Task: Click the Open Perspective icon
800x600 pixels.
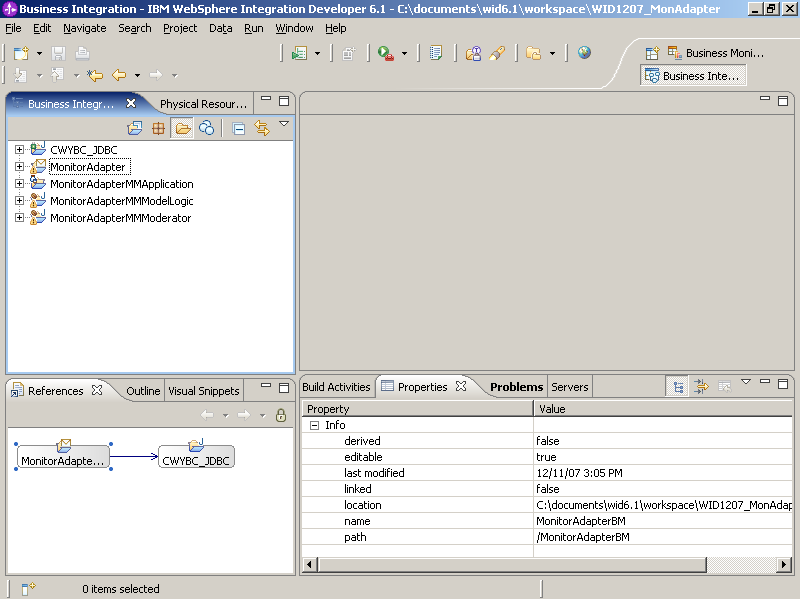Action: click(652, 53)
